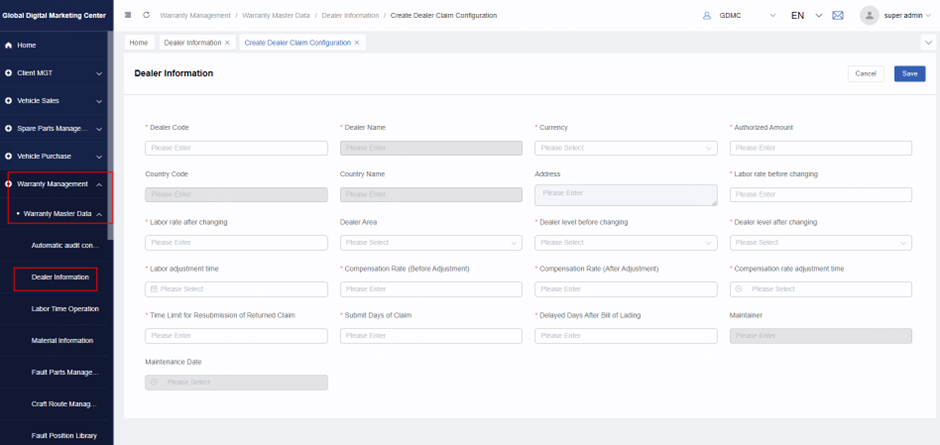Click Time Limit for Resubmission field
The image size is (940, 445).
tap(236, 336)
